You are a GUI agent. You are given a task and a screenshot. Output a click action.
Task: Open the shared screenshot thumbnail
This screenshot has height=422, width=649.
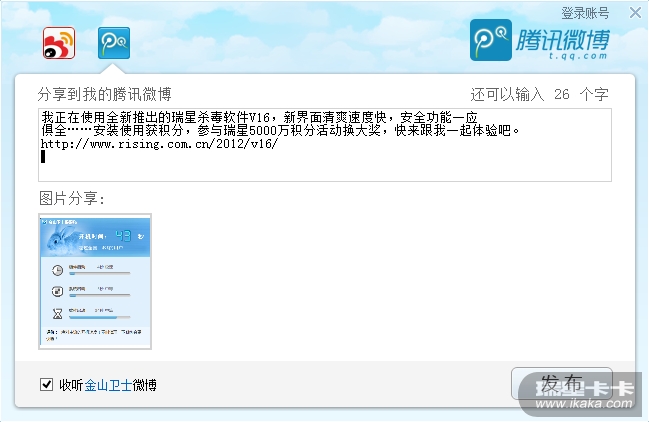pos(95,281)
